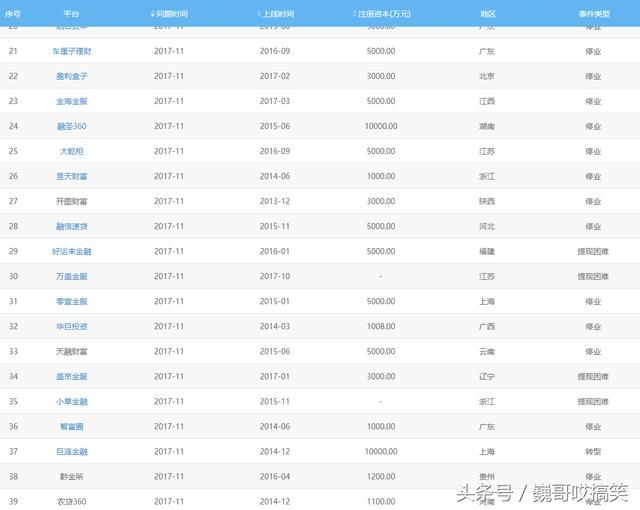The width and height of the screenshot is (640, 510).
Task: Open the platform link in row 36
Action: pos(71,426)
